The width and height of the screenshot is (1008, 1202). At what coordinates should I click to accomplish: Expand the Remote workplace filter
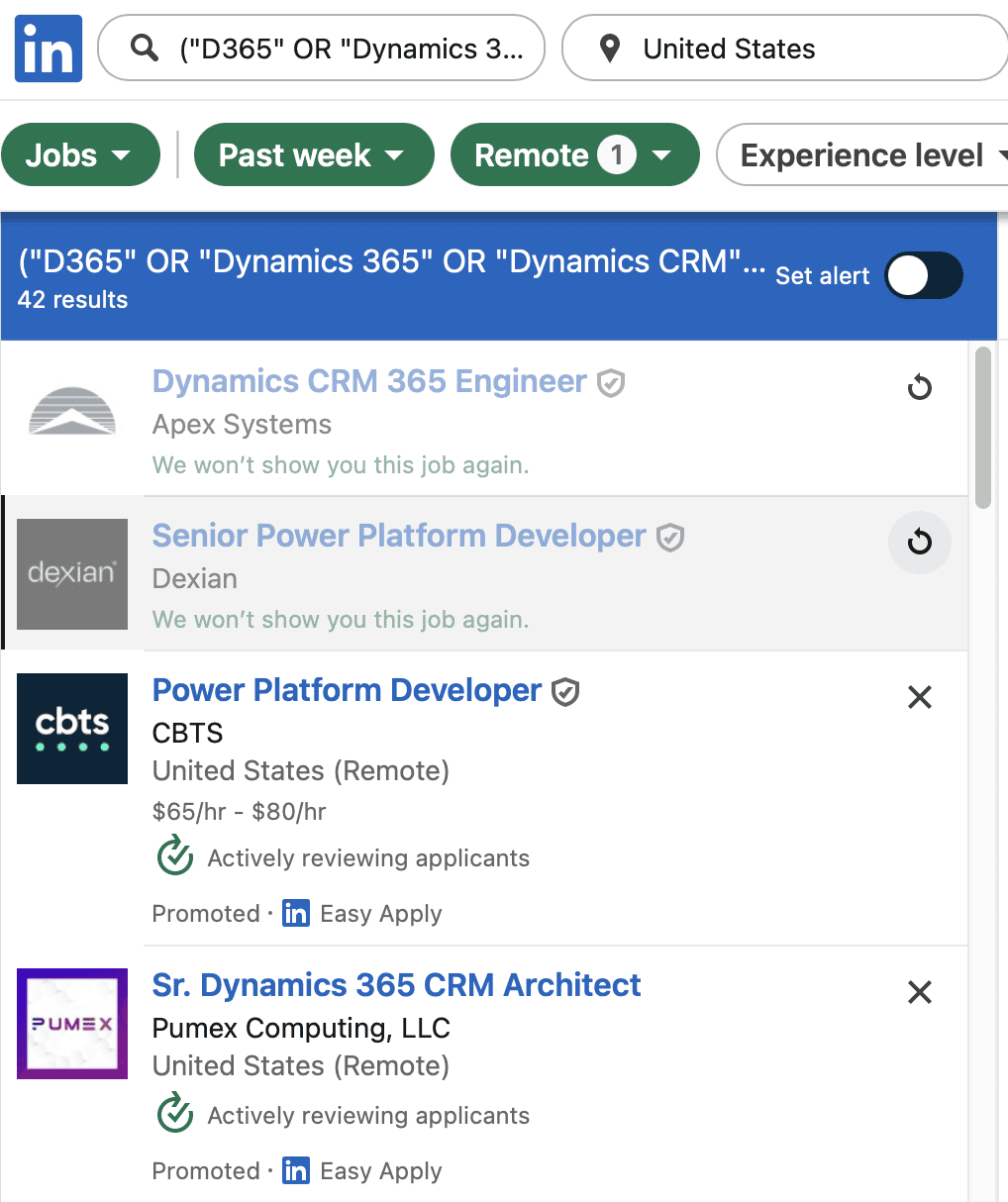pos(574,154)
